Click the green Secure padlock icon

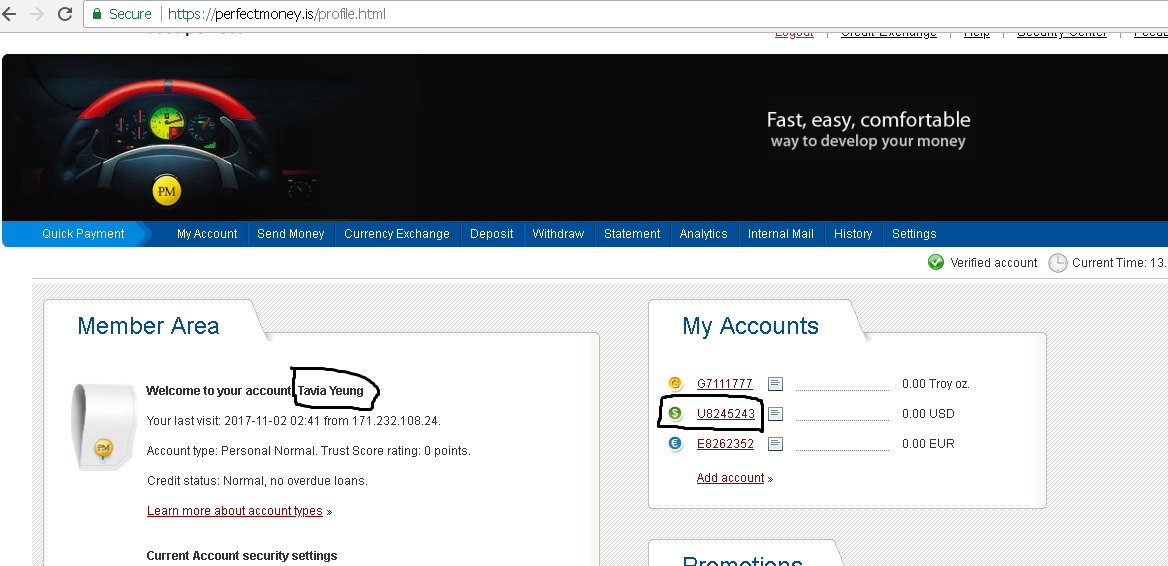click(x=96, y=14)
